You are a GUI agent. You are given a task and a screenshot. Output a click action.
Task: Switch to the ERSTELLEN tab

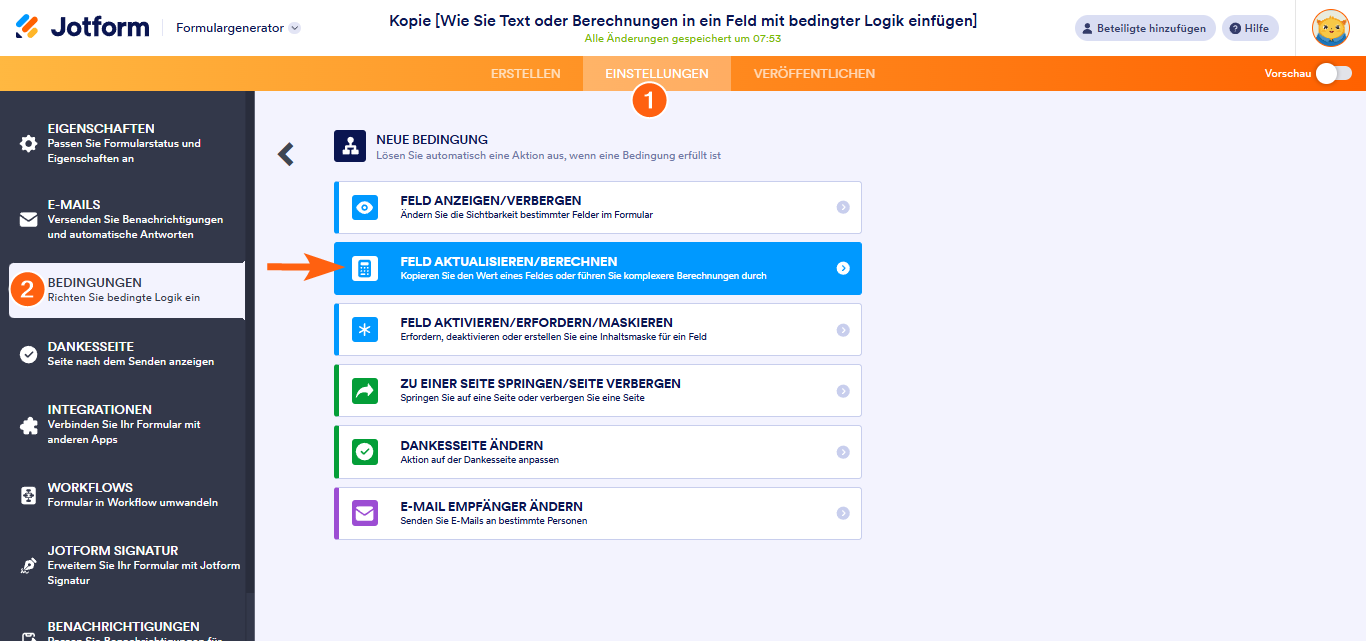coord(526,73)
